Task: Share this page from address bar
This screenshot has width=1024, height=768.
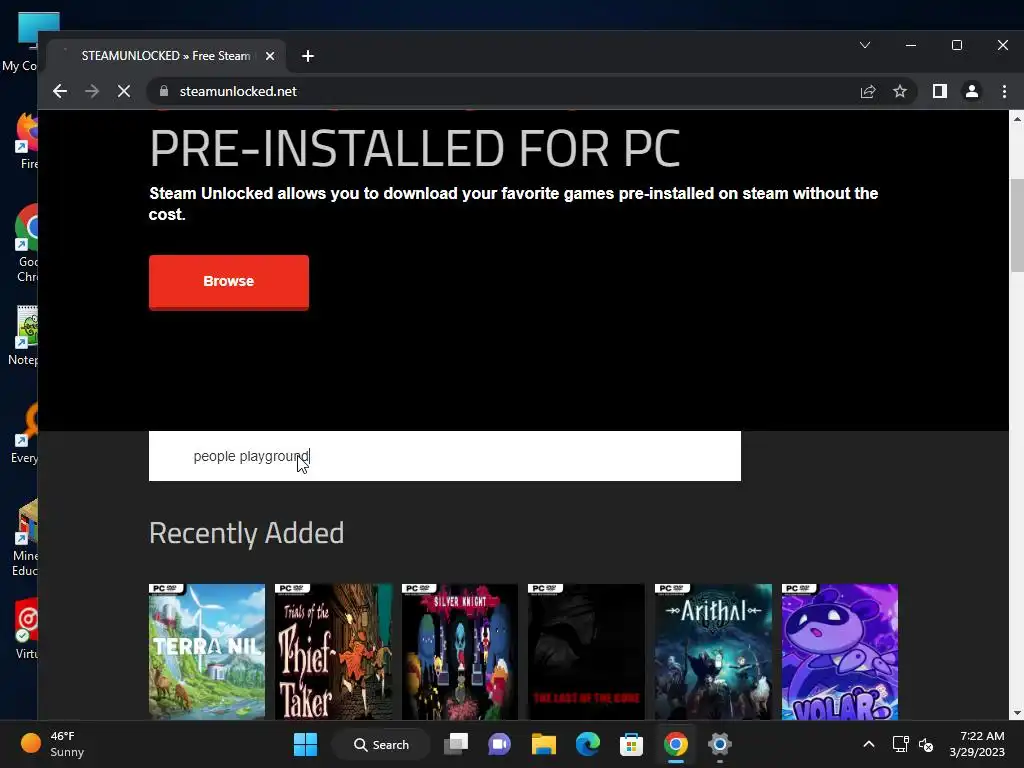Action: (868, 91)
